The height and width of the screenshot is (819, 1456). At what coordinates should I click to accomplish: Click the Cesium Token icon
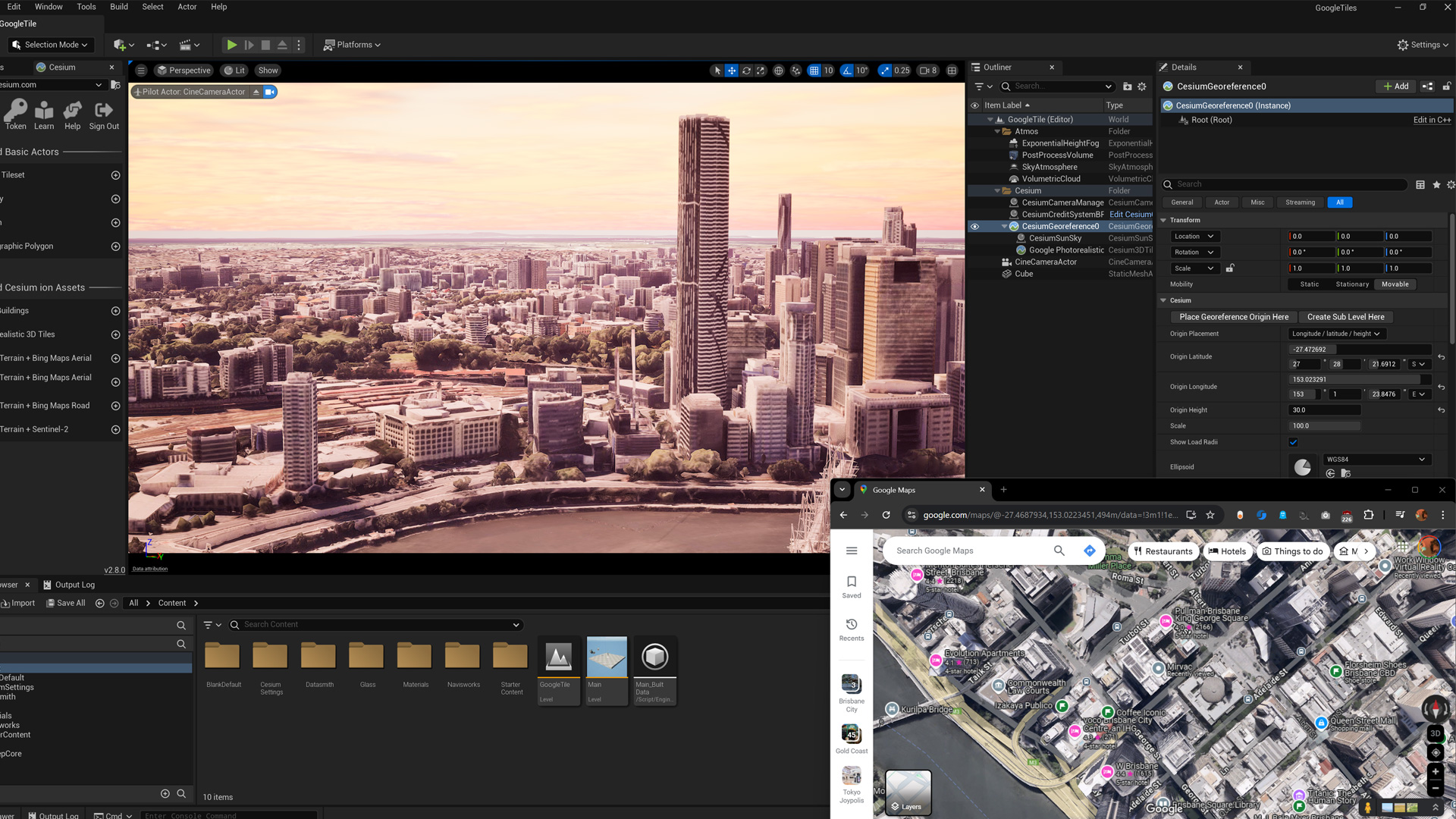(x=15, y=115)
